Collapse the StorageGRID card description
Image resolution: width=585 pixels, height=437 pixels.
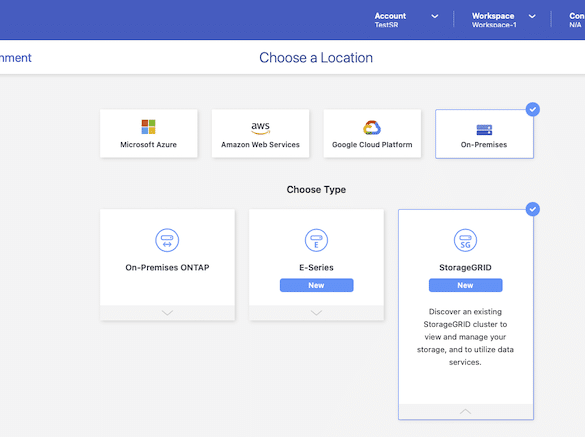465,412
